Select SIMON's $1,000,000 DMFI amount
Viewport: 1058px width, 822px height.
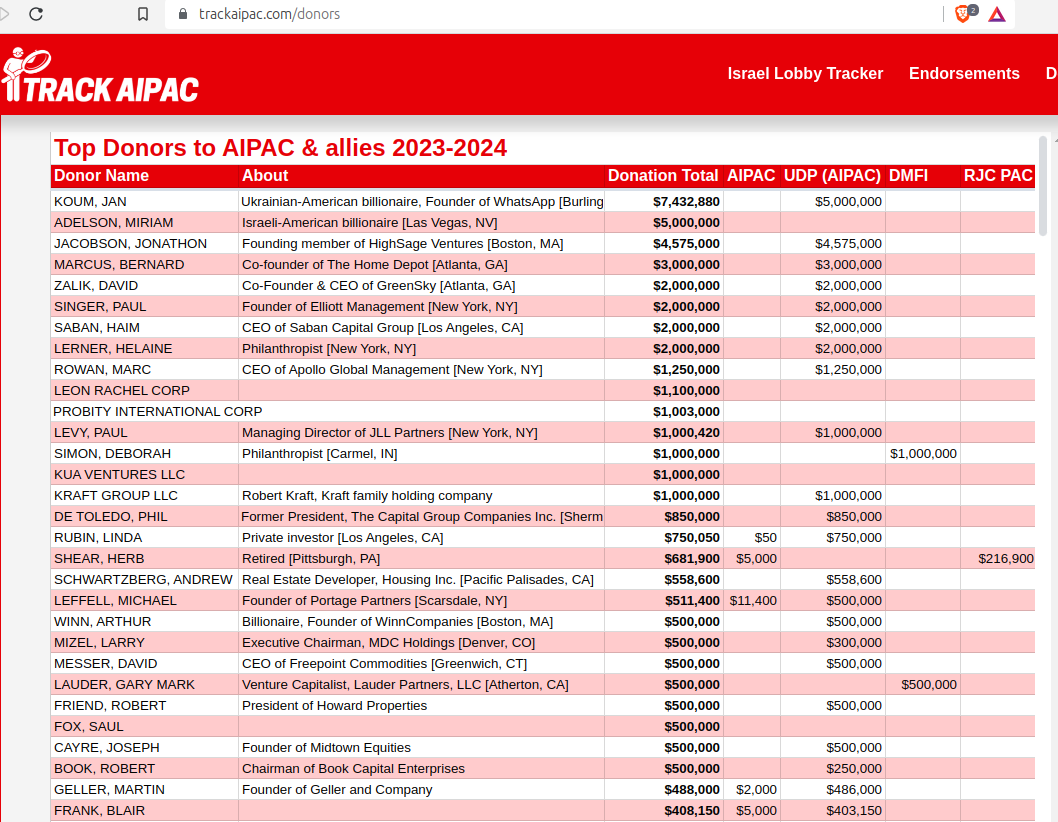(x=923, y=454)
